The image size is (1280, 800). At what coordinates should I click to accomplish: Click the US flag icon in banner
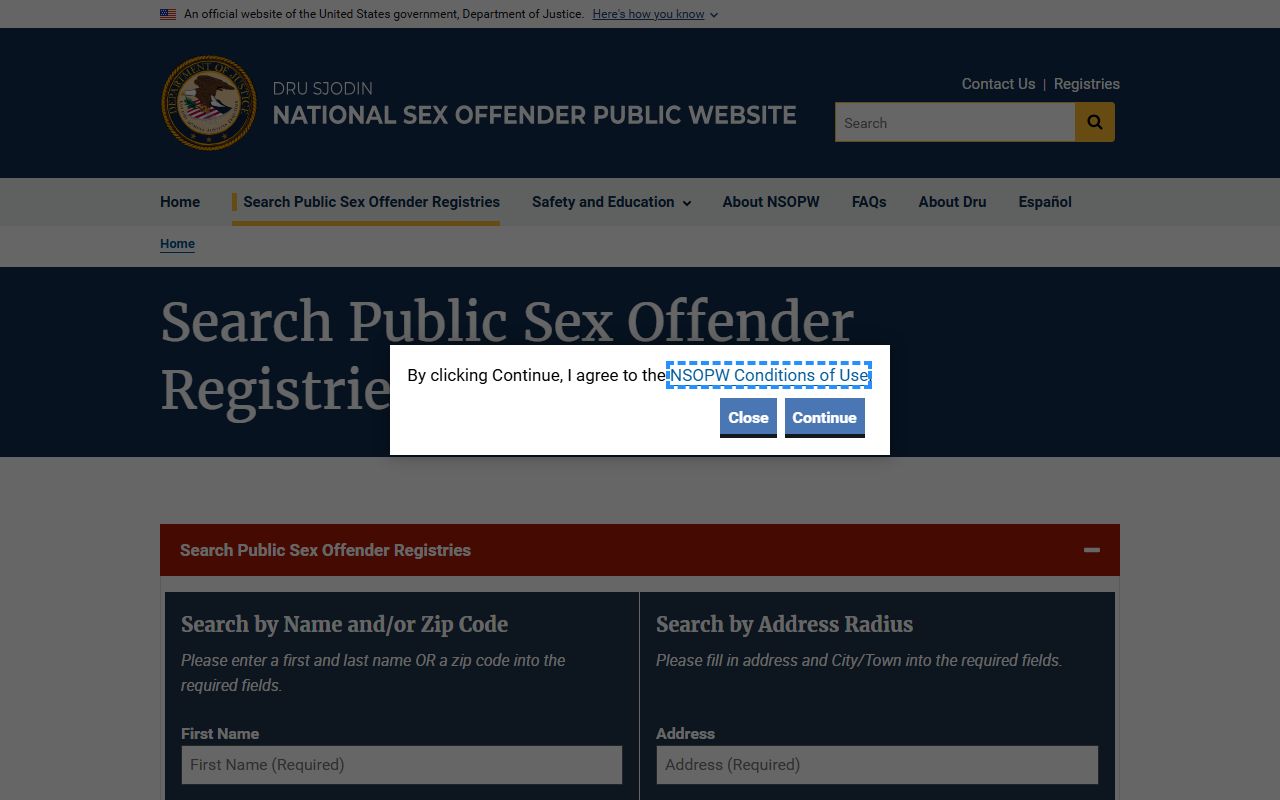(x=168, y=14)
